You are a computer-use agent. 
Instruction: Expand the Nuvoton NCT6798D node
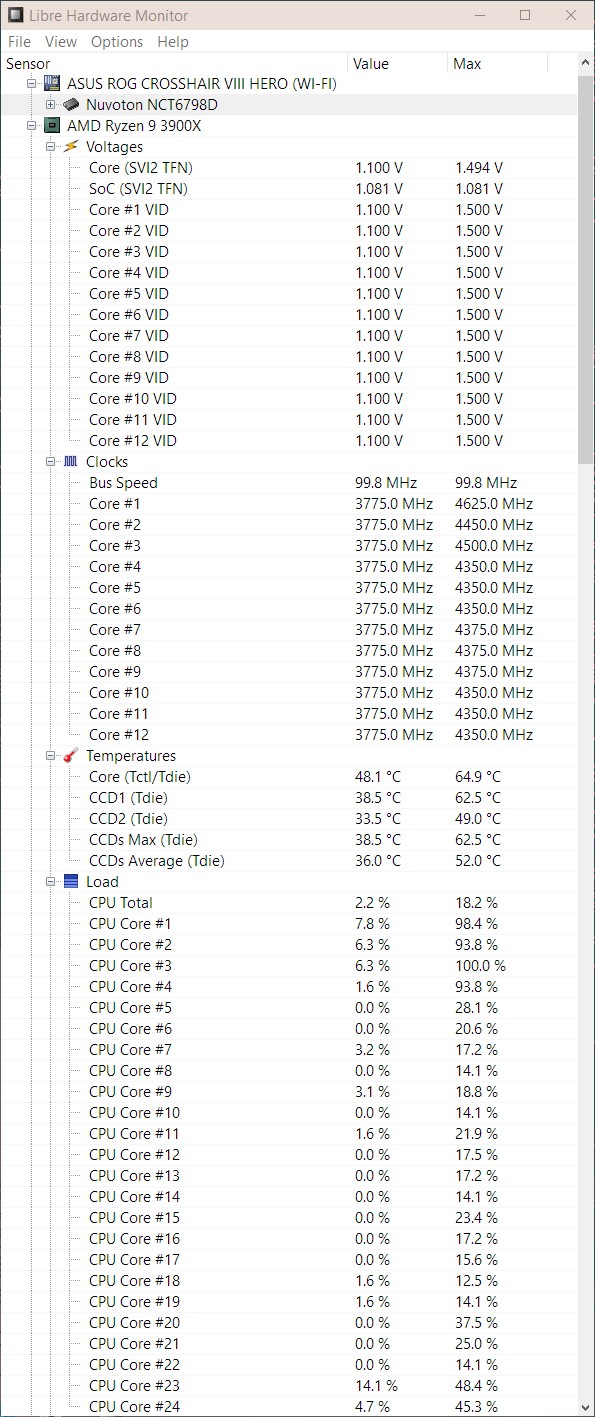click(51, 104)
